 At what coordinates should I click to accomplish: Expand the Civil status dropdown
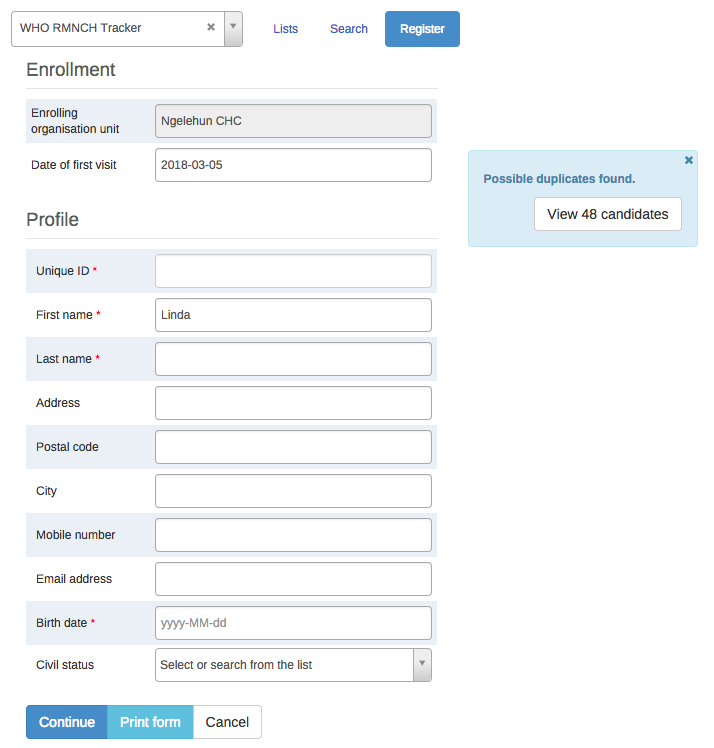click(422, 665)
